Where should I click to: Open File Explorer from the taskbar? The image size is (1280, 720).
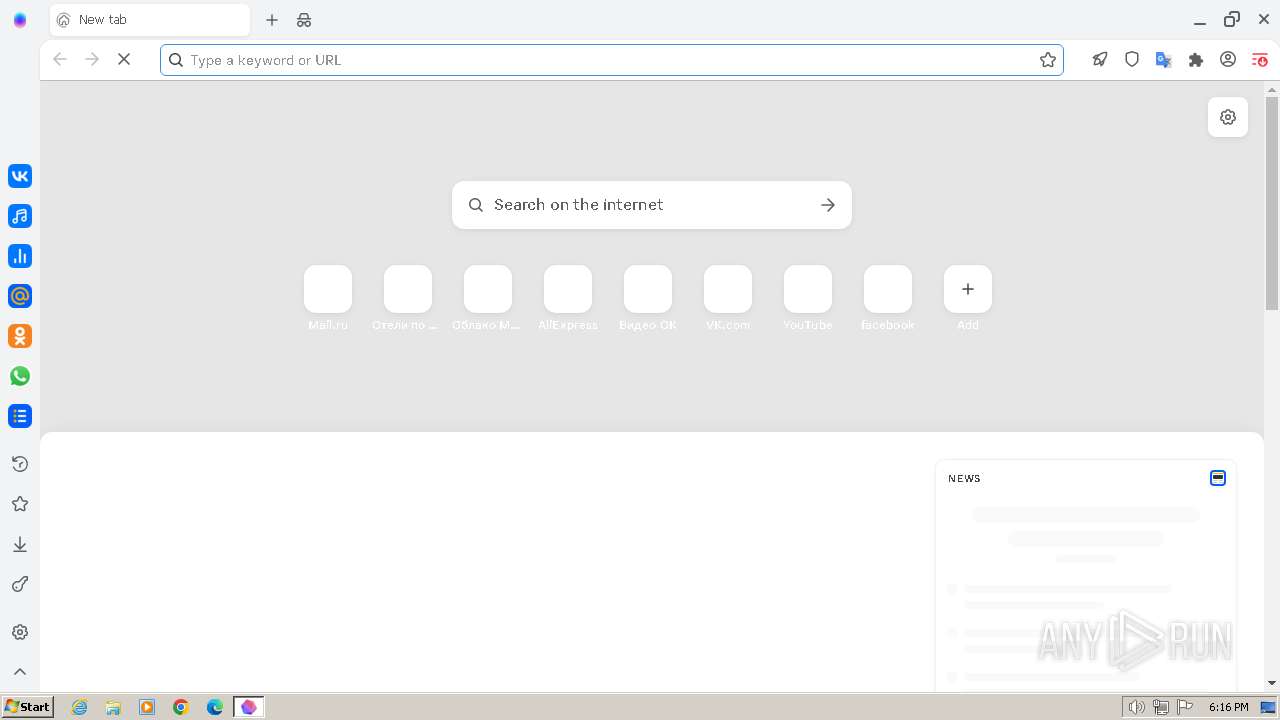click(x=113, y=707)
